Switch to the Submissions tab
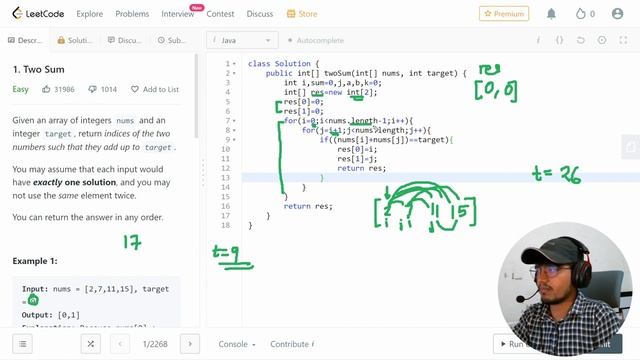Image resolution: width=640 pixels, height=360 pixels. pos(172,40)
